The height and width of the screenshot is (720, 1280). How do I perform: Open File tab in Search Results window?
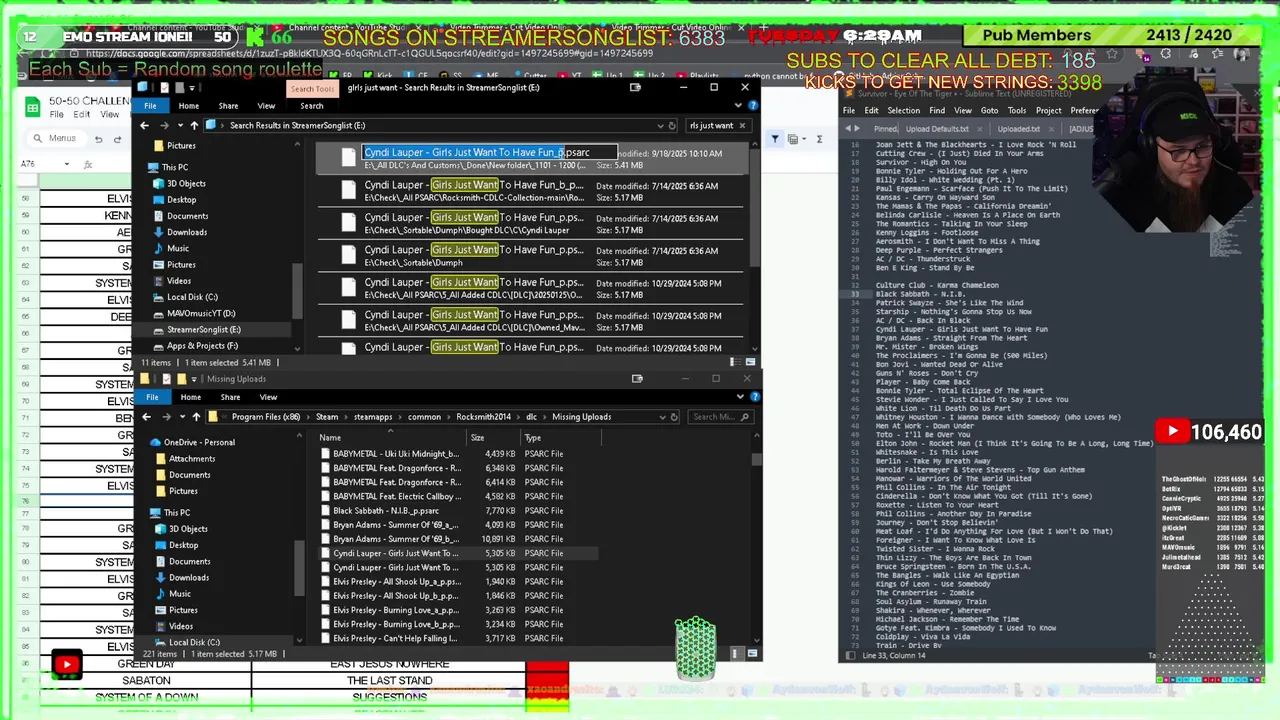tap(150, 106)
